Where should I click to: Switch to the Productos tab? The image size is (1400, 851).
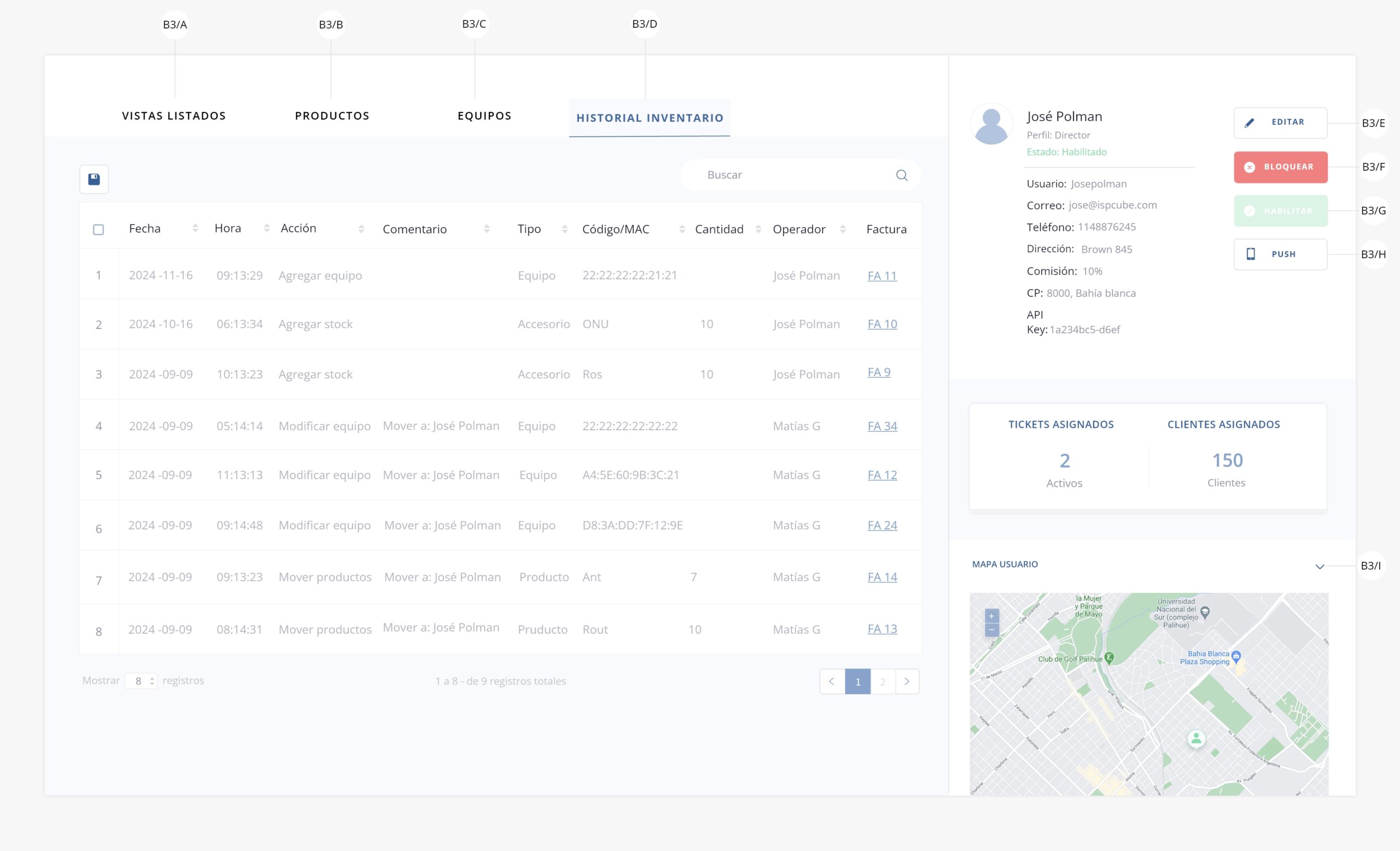332,116
